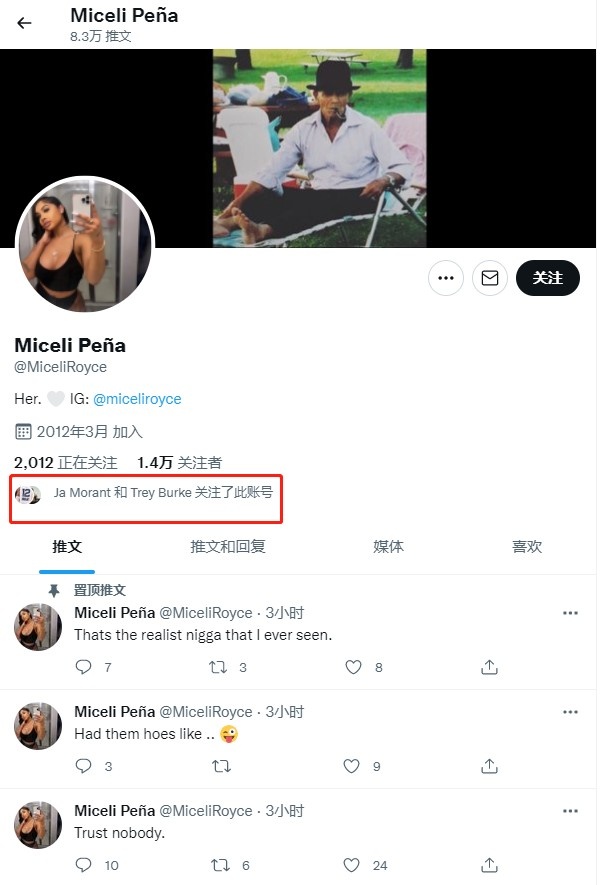Switch to the 媒体 tab
The width and height of the screenshot is (603, 885).
click(388, 547)
